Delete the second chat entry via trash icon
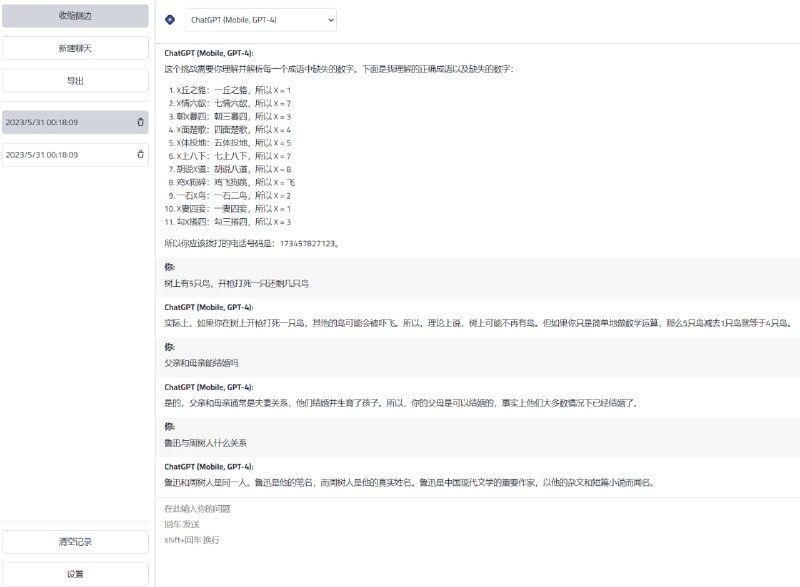Viewport: 800px width, 587px height. 141,154
